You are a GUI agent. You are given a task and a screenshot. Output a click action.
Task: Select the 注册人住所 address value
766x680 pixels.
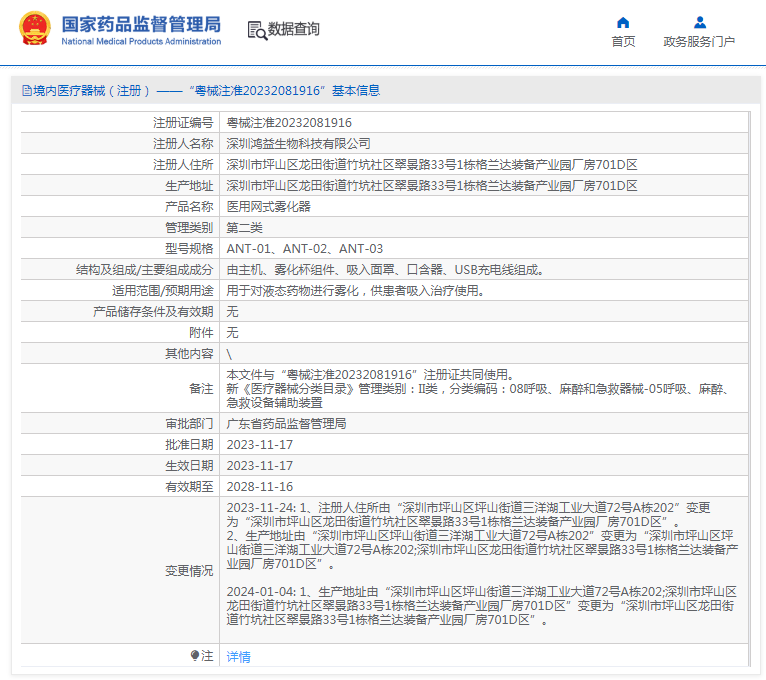pos(432,165)
